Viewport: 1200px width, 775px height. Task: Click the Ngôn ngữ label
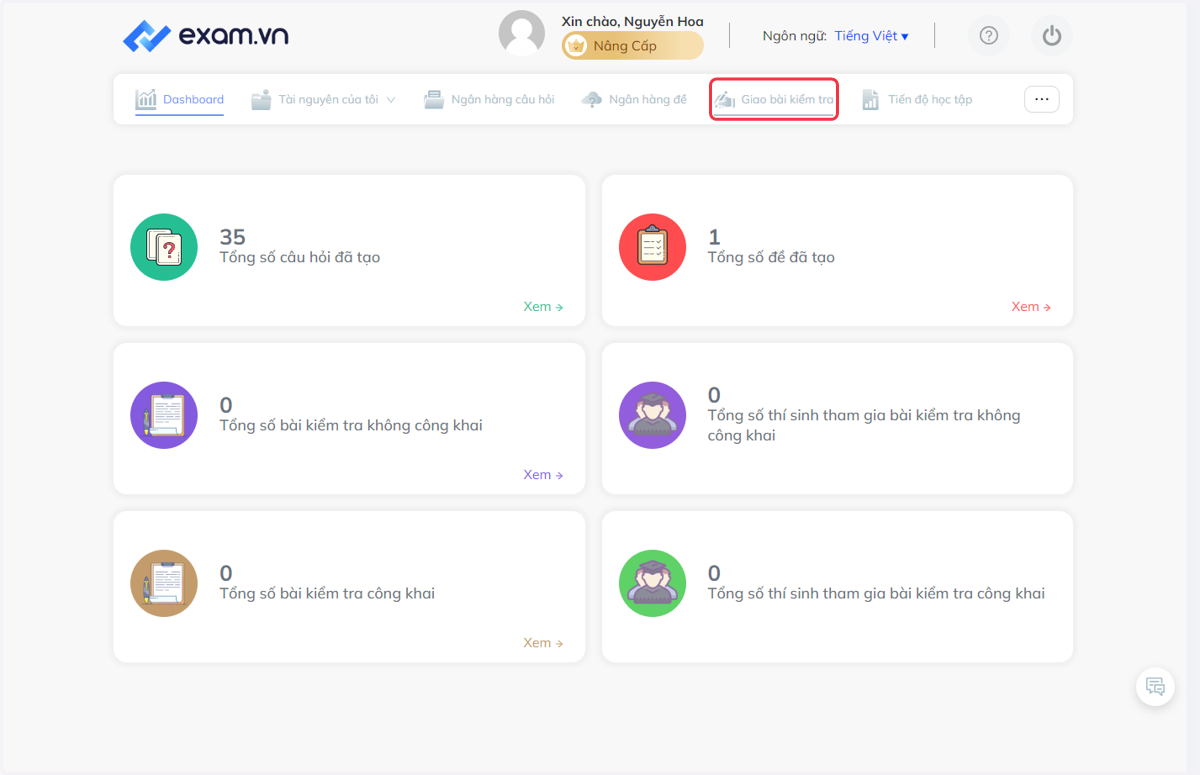click(x=794, y=36)
